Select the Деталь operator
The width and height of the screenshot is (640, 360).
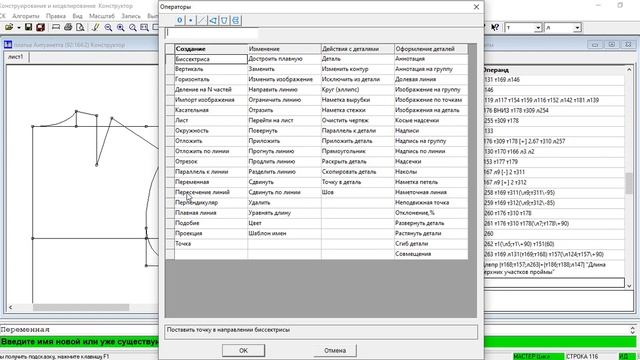point(358,59)
